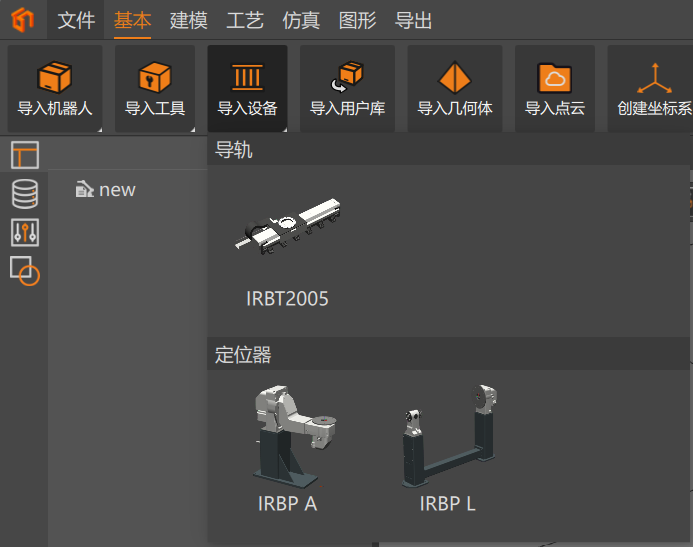Switch to the 基本 tab
Image resolution: width=693 pixels, height=547 pixels.
point(133,20)
